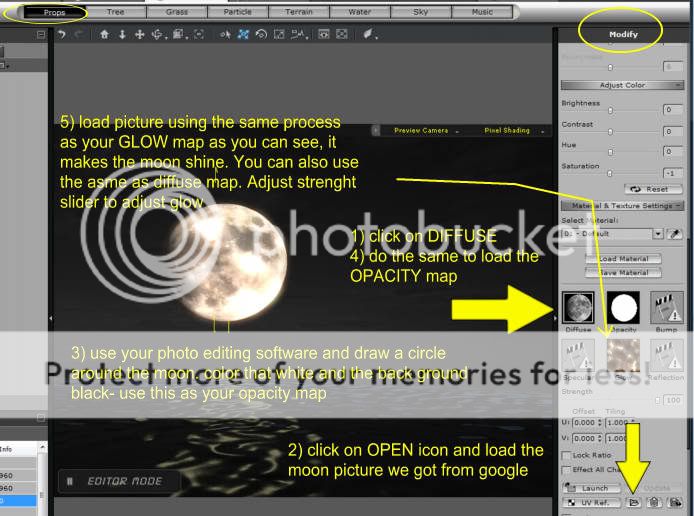This screenshot has height=516, width=694.
Task: Select the Bump map thumbnail
Action: [667, 308]
